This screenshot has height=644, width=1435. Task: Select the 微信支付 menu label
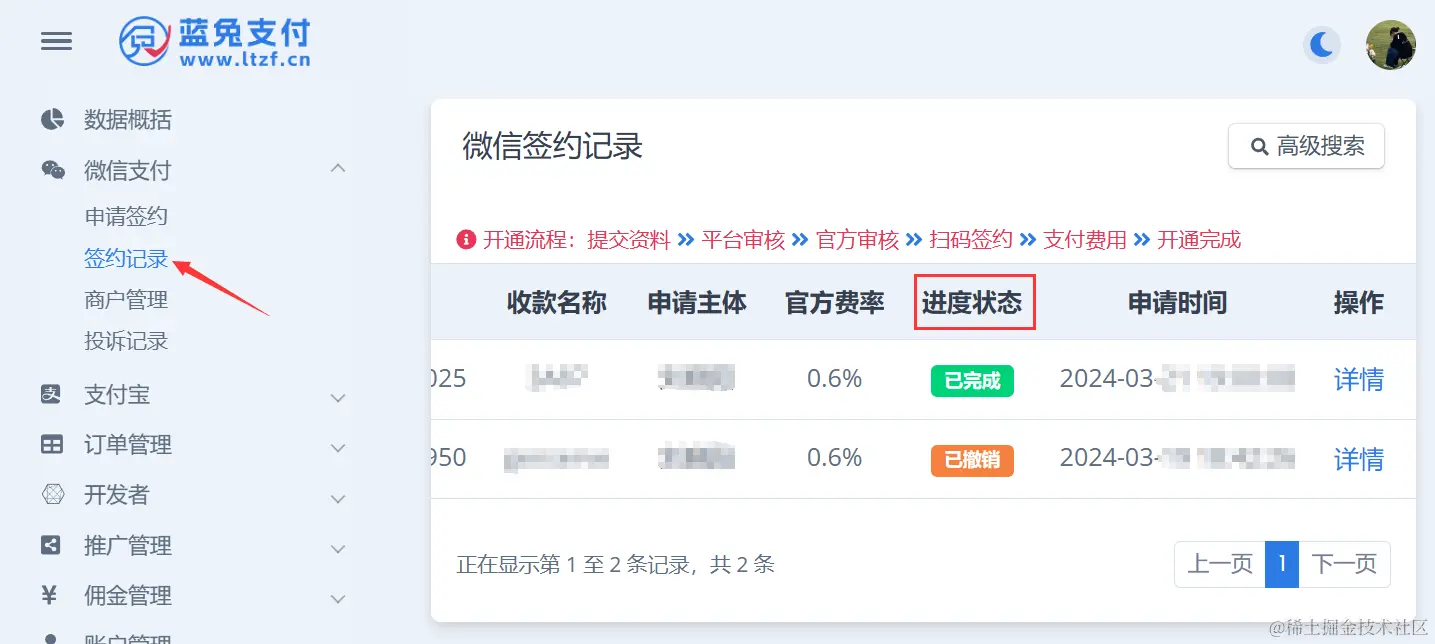pos(127,171)
